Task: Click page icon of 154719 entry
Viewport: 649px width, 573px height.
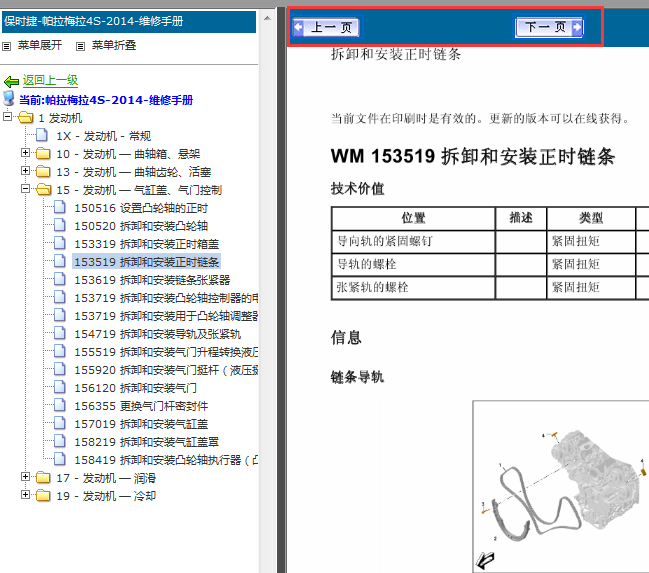Action: 60,333
